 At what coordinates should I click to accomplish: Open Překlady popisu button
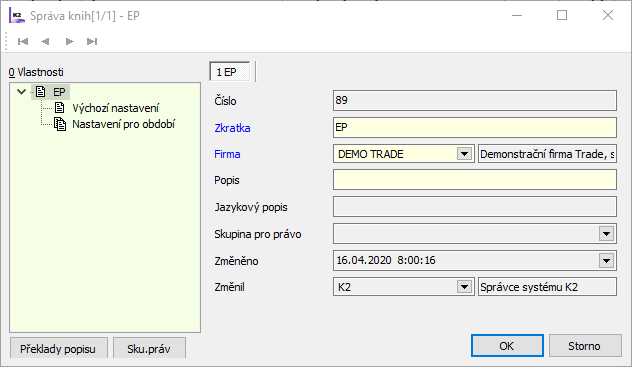pos(58,348)
